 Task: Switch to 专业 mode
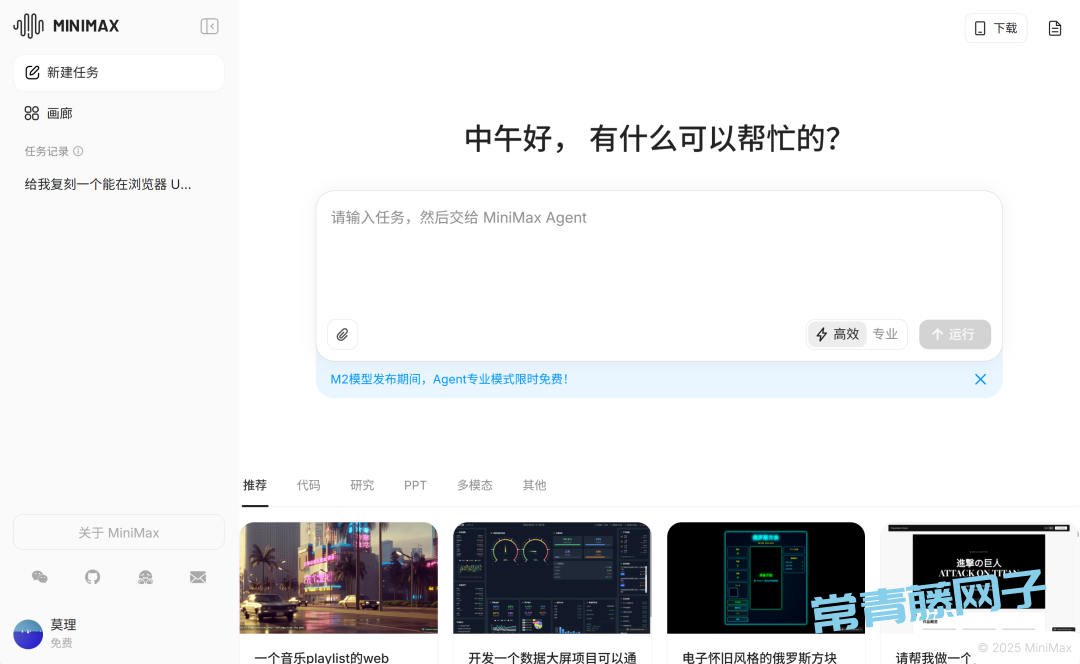click(x=885, y=334)
